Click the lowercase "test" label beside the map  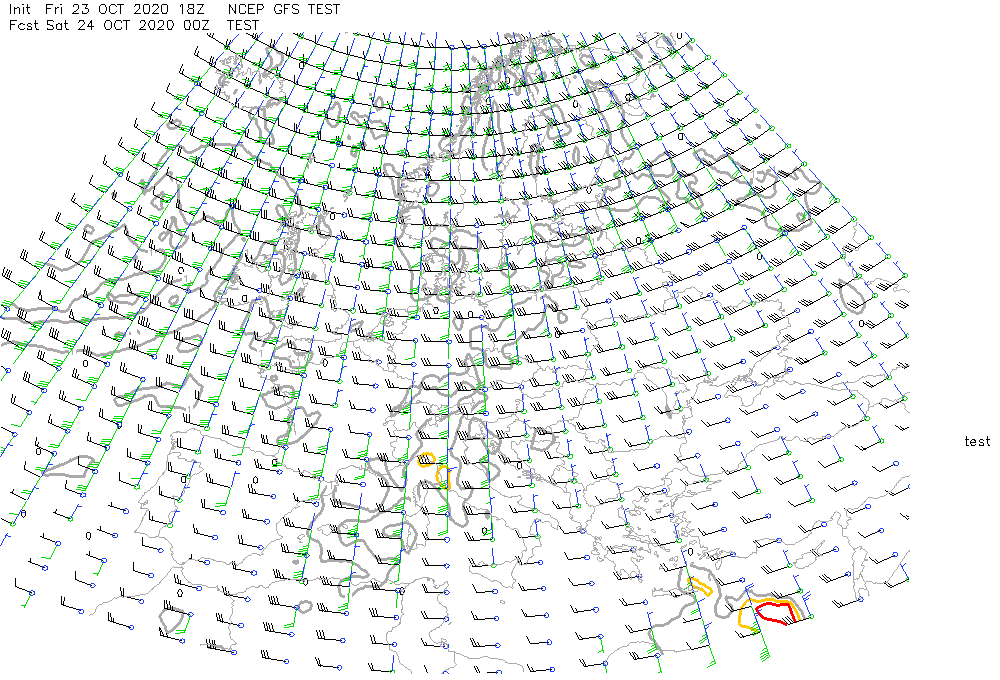click(977, 441)
